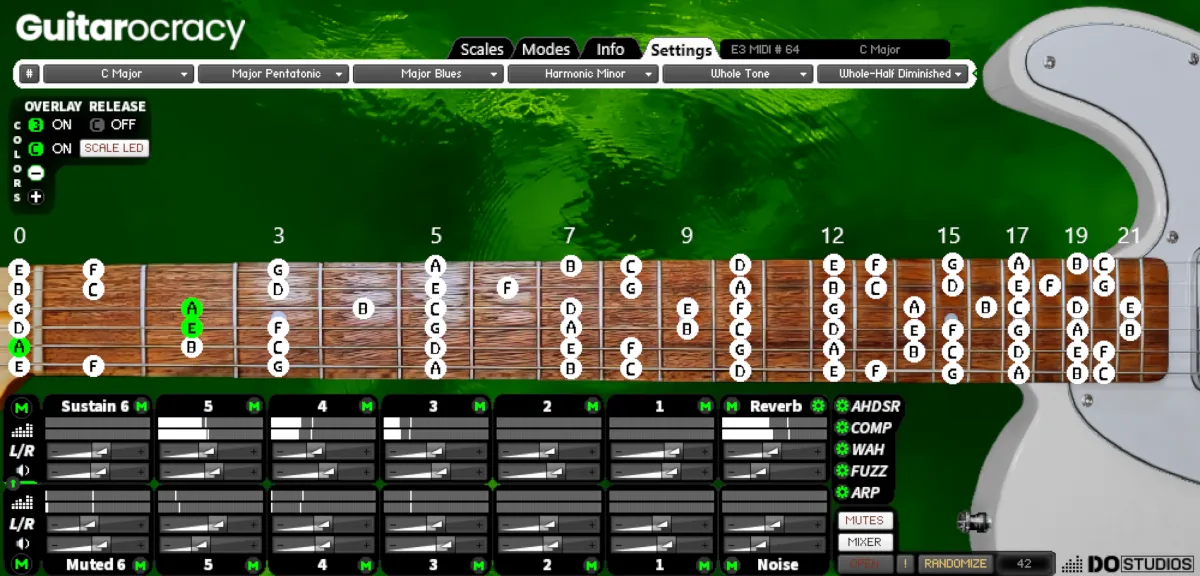1200x576 pixels.
Task: Click the MIXER button
Action: pos(865,542)
